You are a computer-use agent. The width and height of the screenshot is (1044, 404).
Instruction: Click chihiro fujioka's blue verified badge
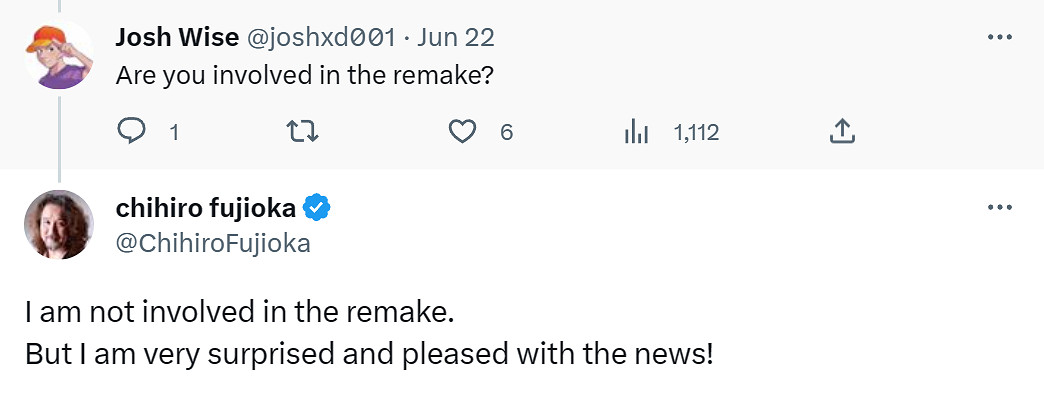click(317, 209)
